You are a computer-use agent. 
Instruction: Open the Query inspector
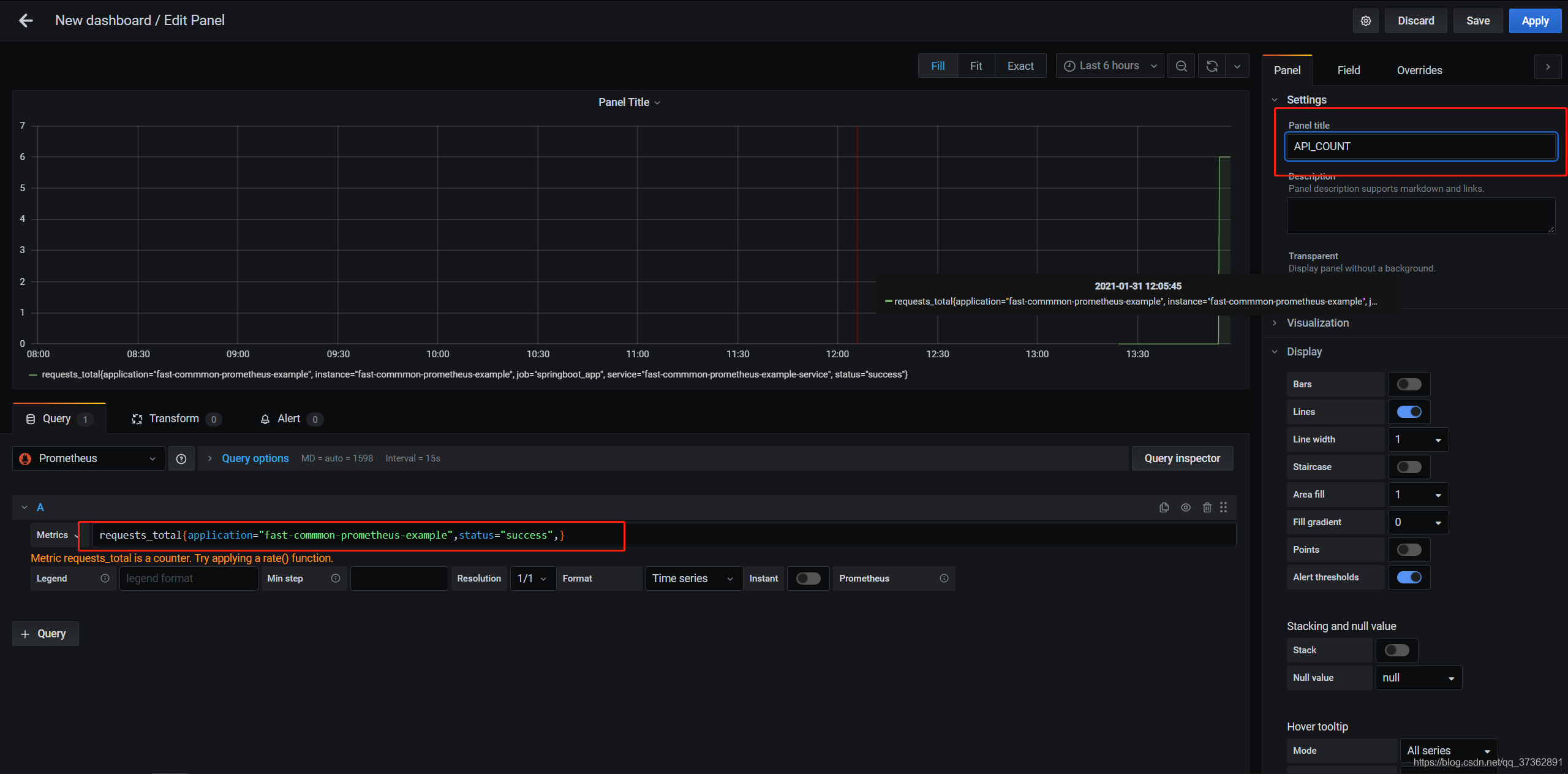(1182, 458)
